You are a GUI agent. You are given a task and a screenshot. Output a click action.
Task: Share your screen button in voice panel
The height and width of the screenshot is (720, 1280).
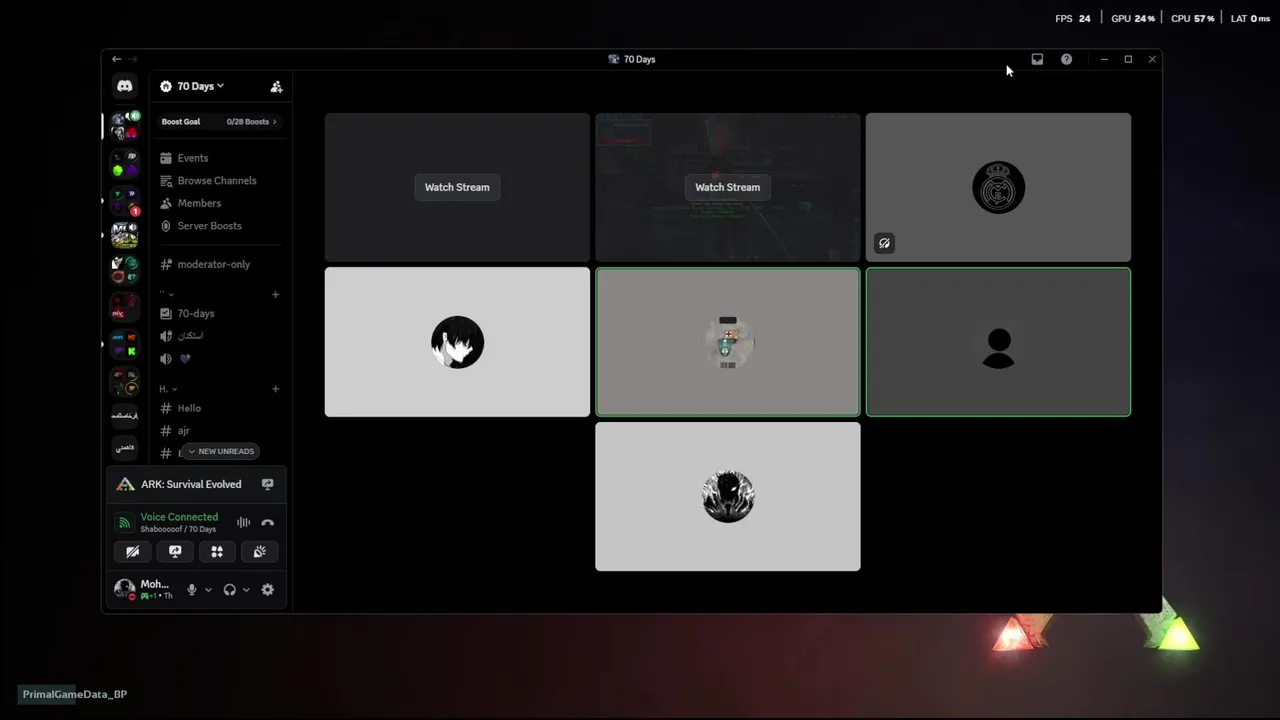(x=175, y=552)
